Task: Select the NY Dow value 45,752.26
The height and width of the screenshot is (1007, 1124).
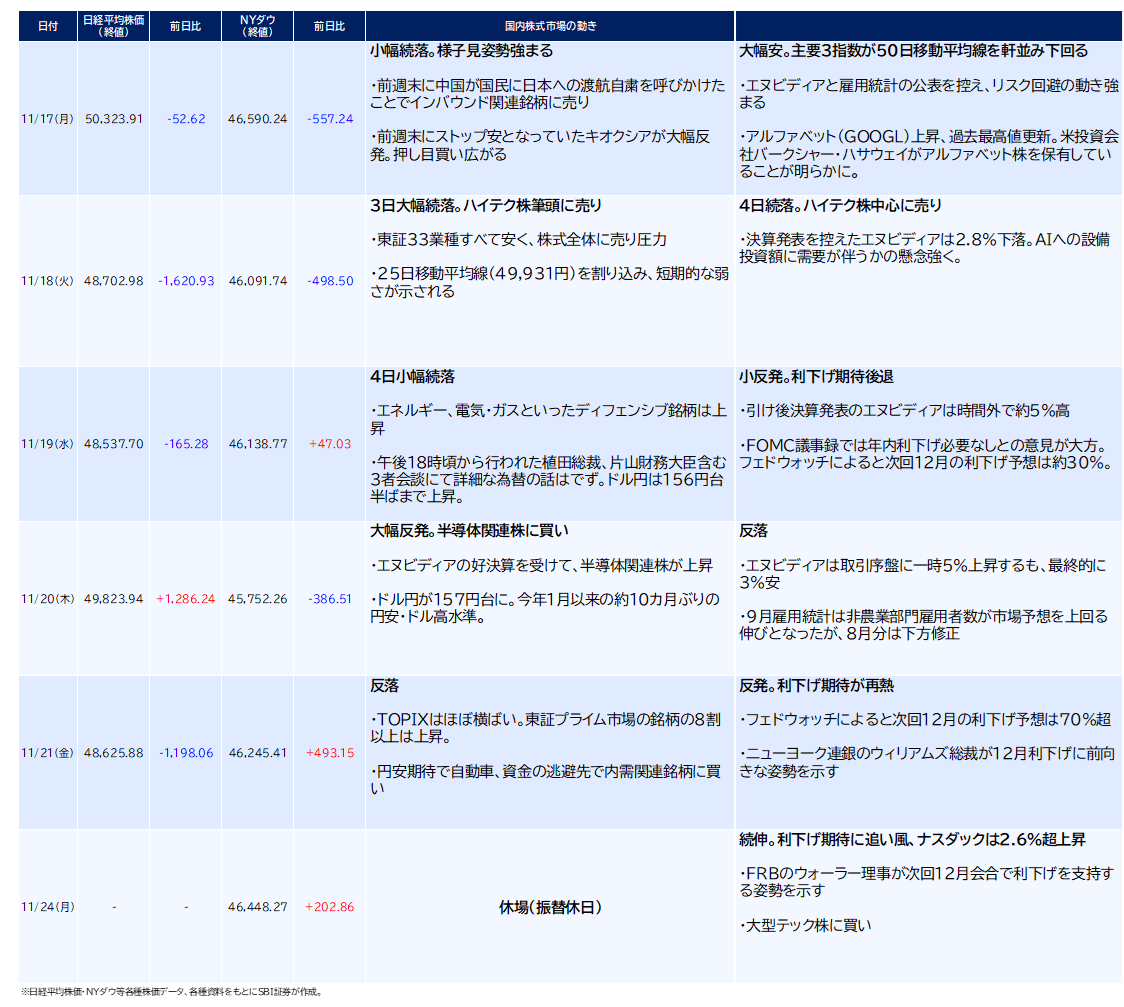Action: tap(257, 599)
